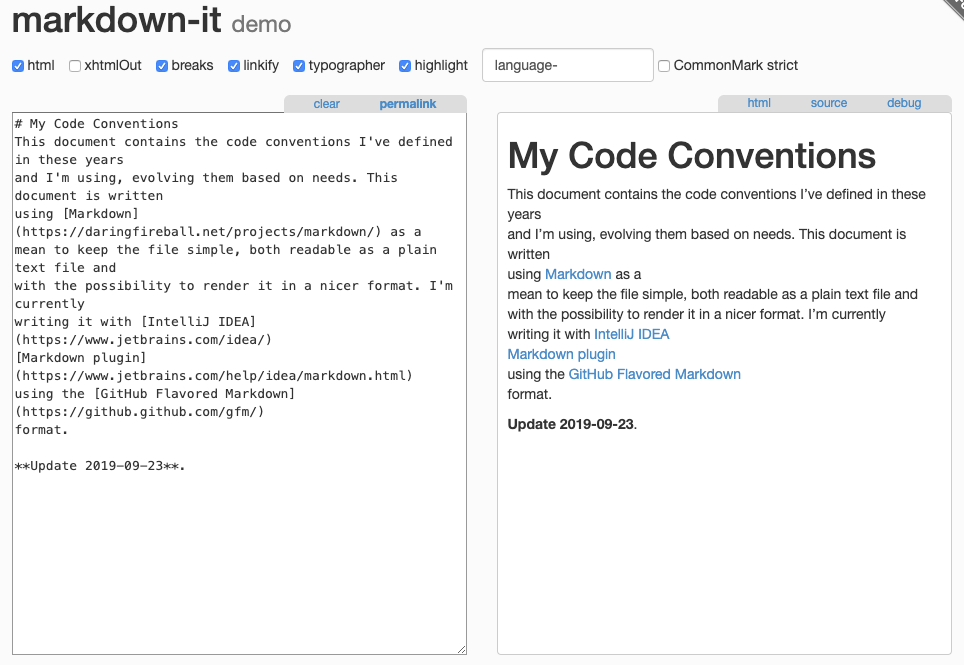This screenshot has width=964, height=665.
Task: Enable the xhtmlOut option
Action: (75, 66)
